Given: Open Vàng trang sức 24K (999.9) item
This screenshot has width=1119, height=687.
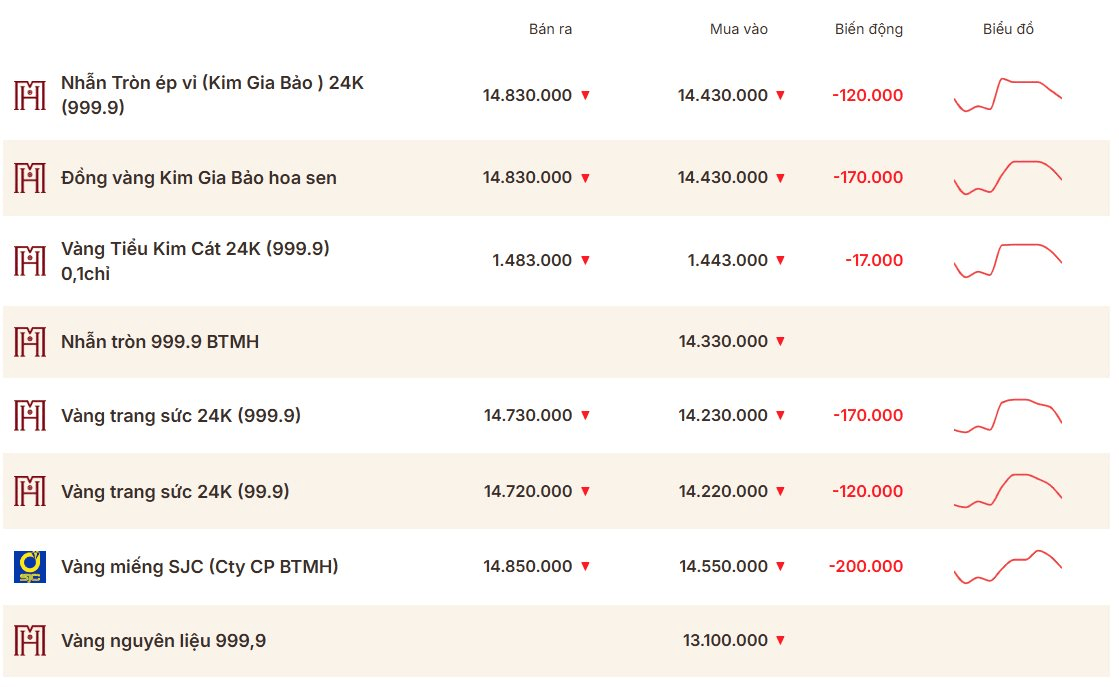Looking at the screenshot, I should point(181,415).
